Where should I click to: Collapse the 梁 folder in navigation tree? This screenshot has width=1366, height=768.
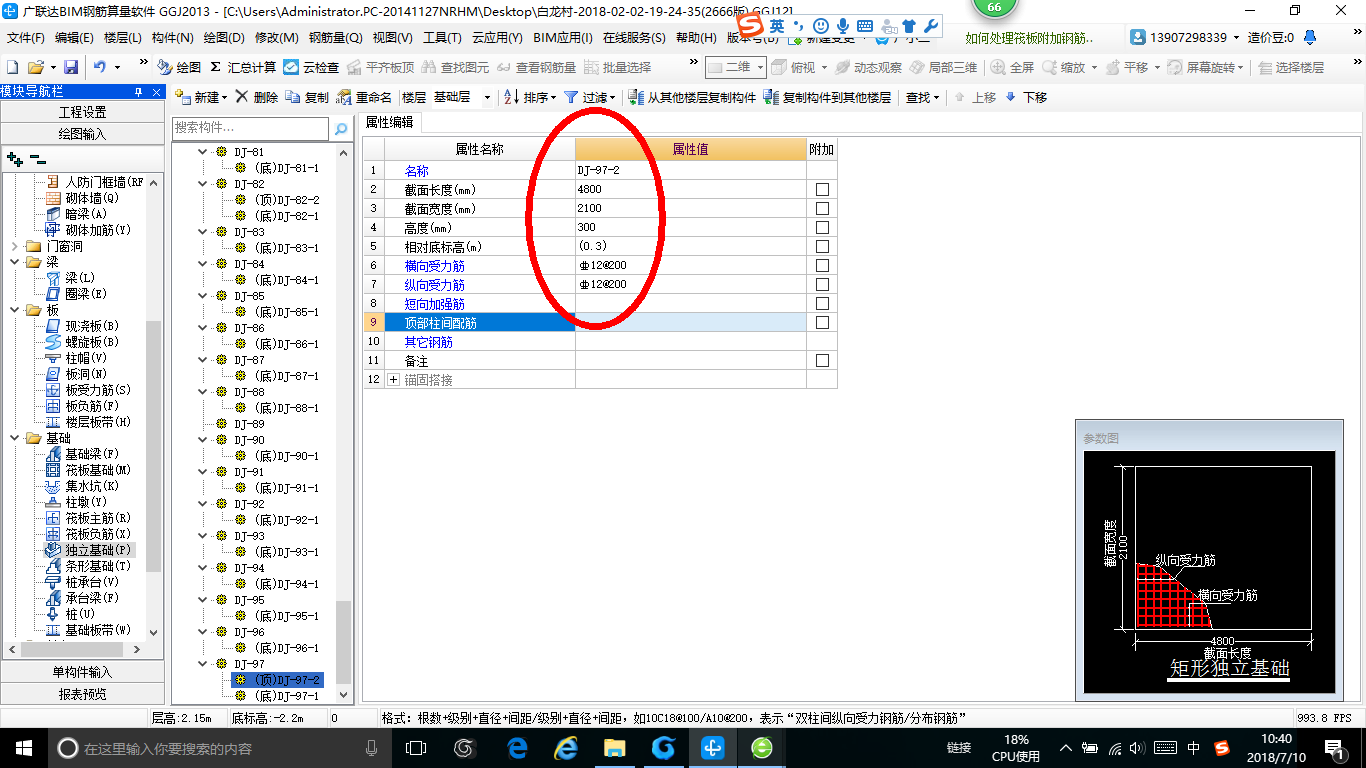coord(15,262)
